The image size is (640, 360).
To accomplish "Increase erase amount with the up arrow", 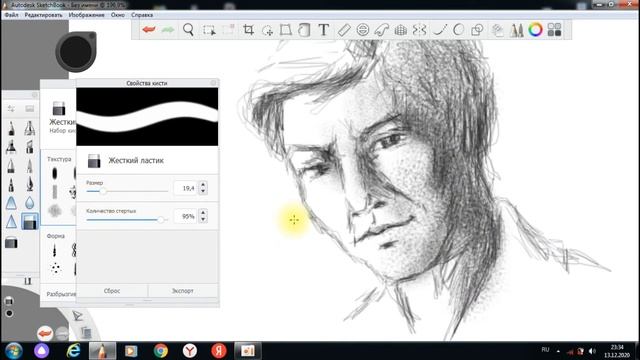I will (203, 213).
